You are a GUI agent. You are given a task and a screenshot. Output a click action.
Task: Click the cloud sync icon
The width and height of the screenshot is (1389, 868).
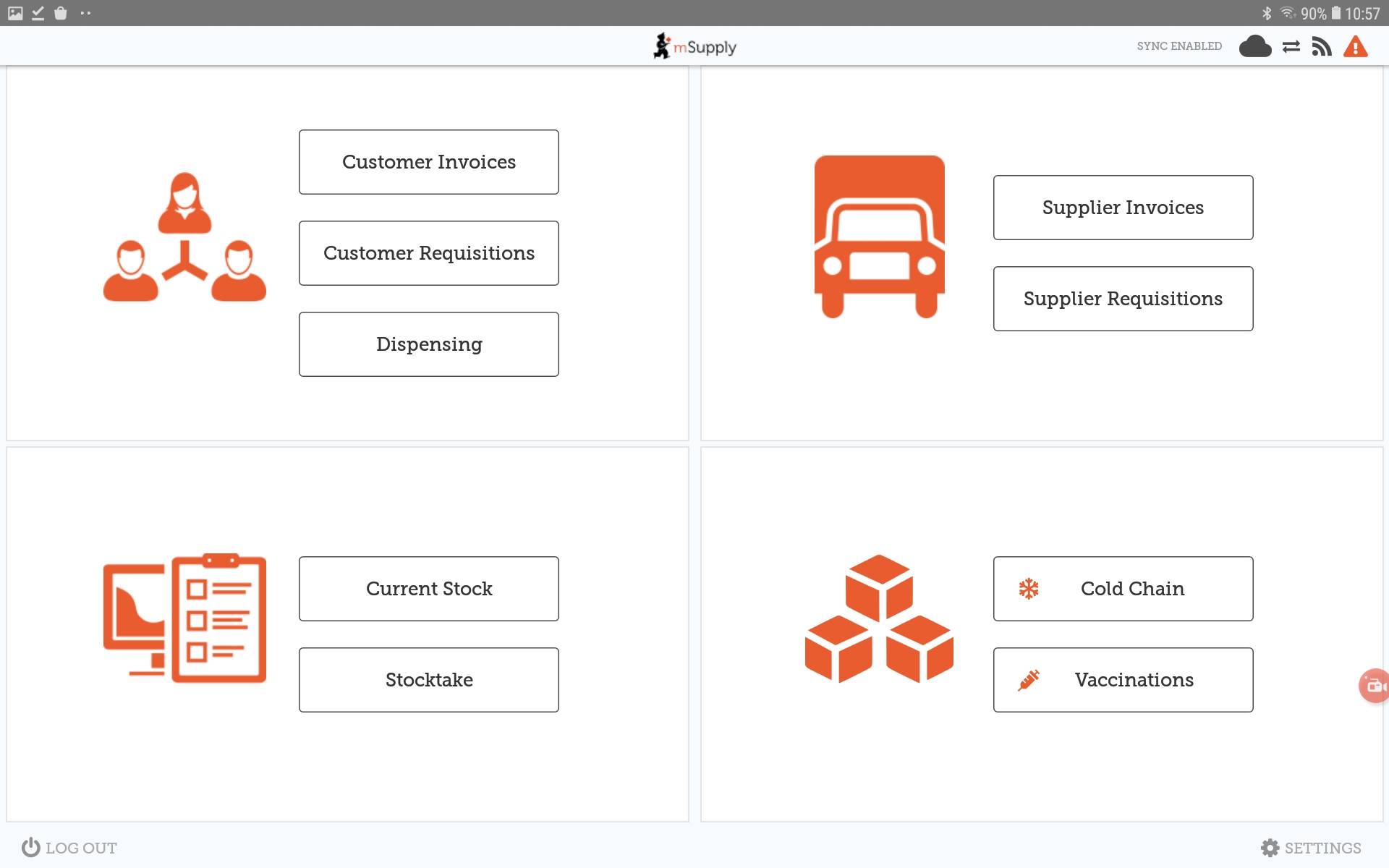1254,46
